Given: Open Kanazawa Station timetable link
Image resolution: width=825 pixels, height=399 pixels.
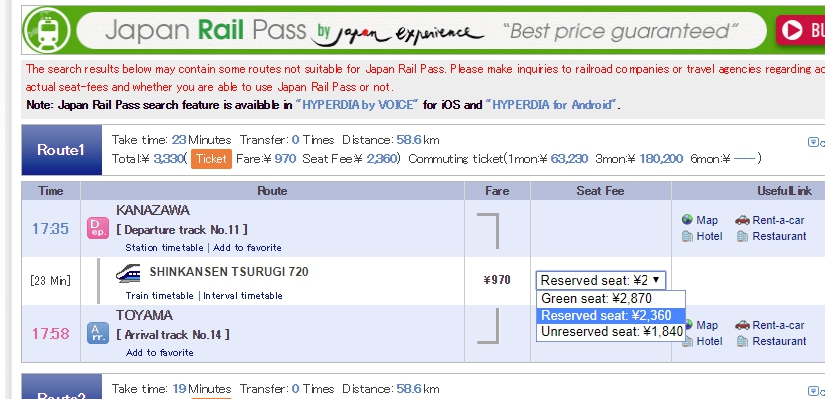Looking at the screenshot, I should pos(164,247).
